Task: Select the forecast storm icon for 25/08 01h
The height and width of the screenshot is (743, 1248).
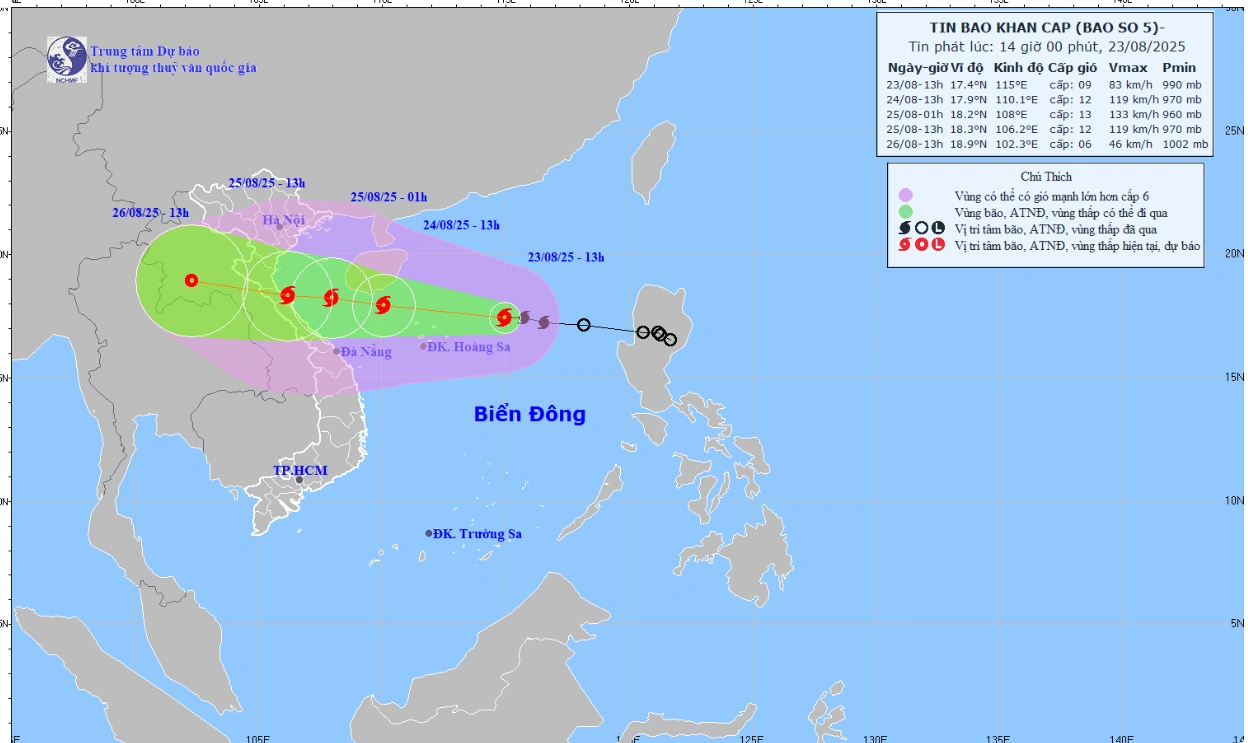Action: click(331, 297)
